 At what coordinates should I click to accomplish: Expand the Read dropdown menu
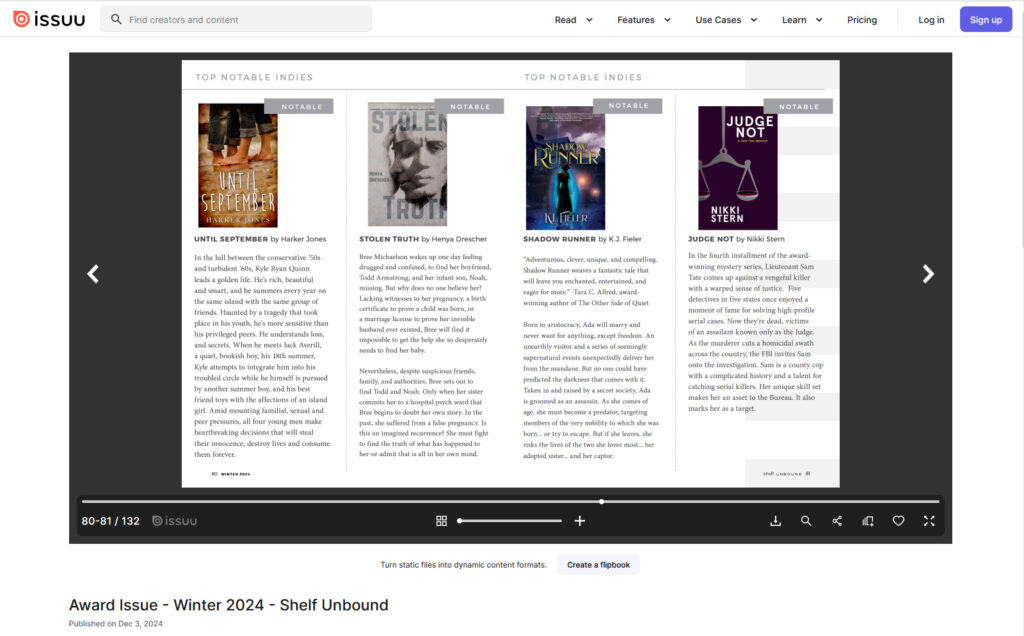[574, 20]
